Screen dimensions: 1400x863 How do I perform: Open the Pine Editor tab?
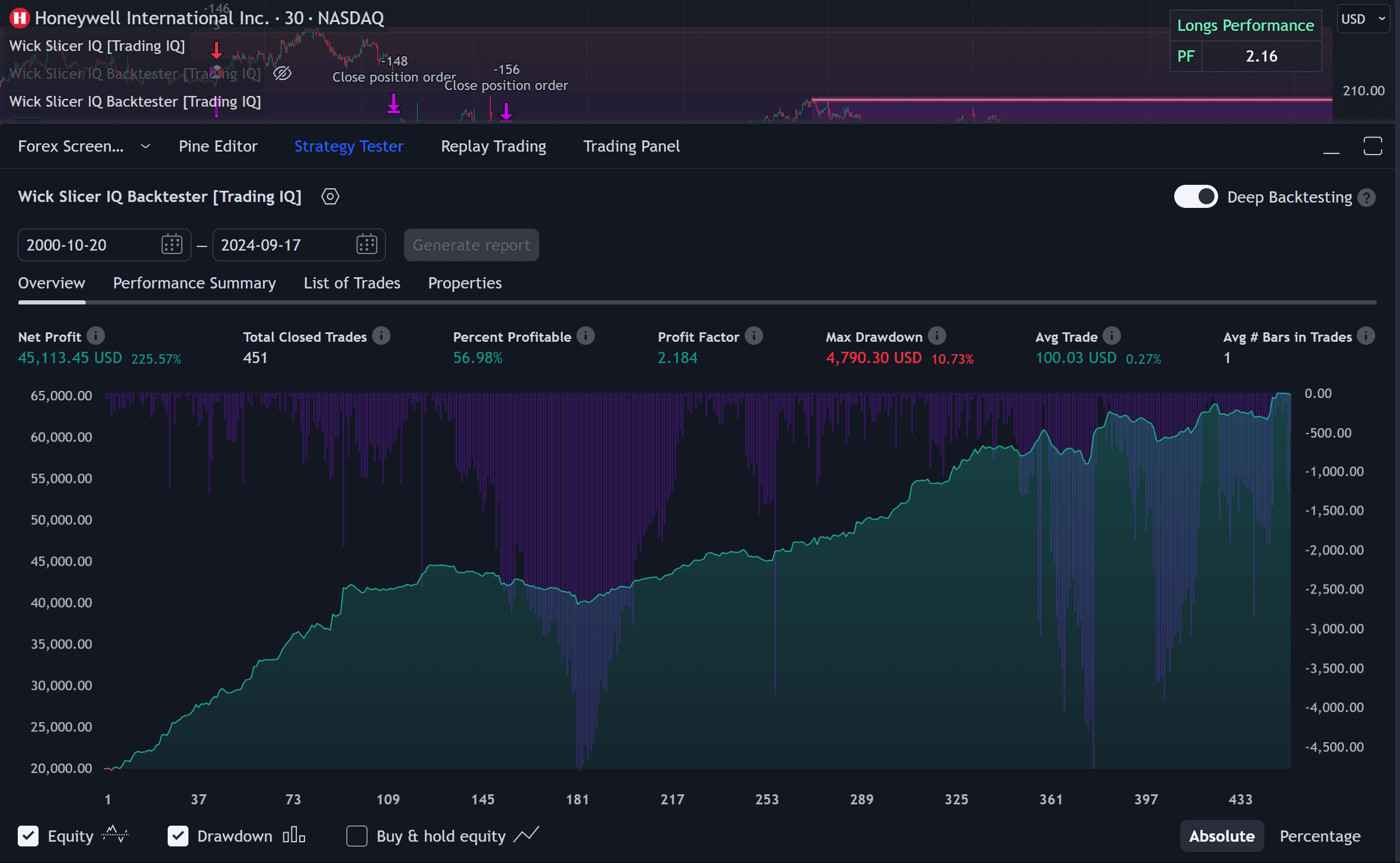tap(218, 146)
